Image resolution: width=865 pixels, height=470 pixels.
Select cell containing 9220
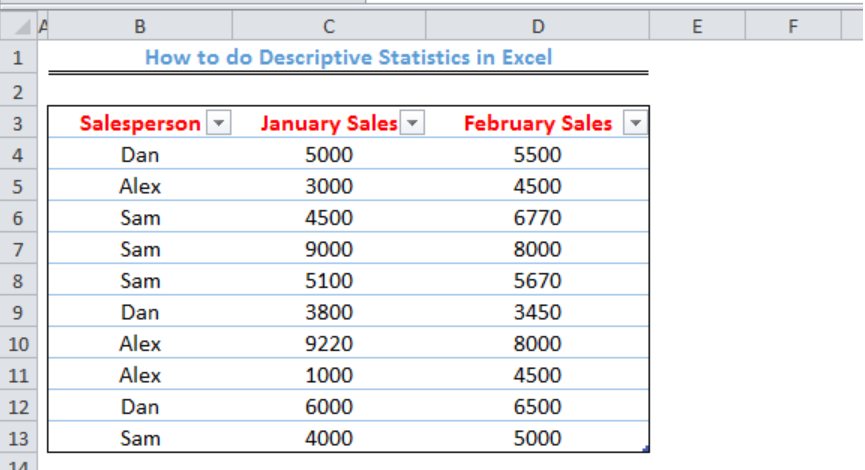pyautogui.click(x=329, y=344)
